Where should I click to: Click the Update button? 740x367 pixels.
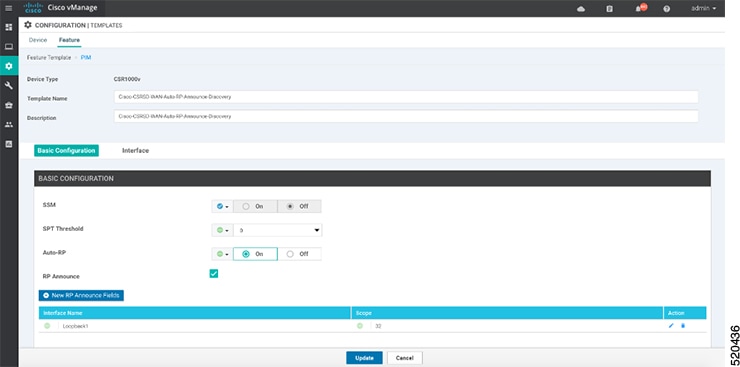pos(364,358)
